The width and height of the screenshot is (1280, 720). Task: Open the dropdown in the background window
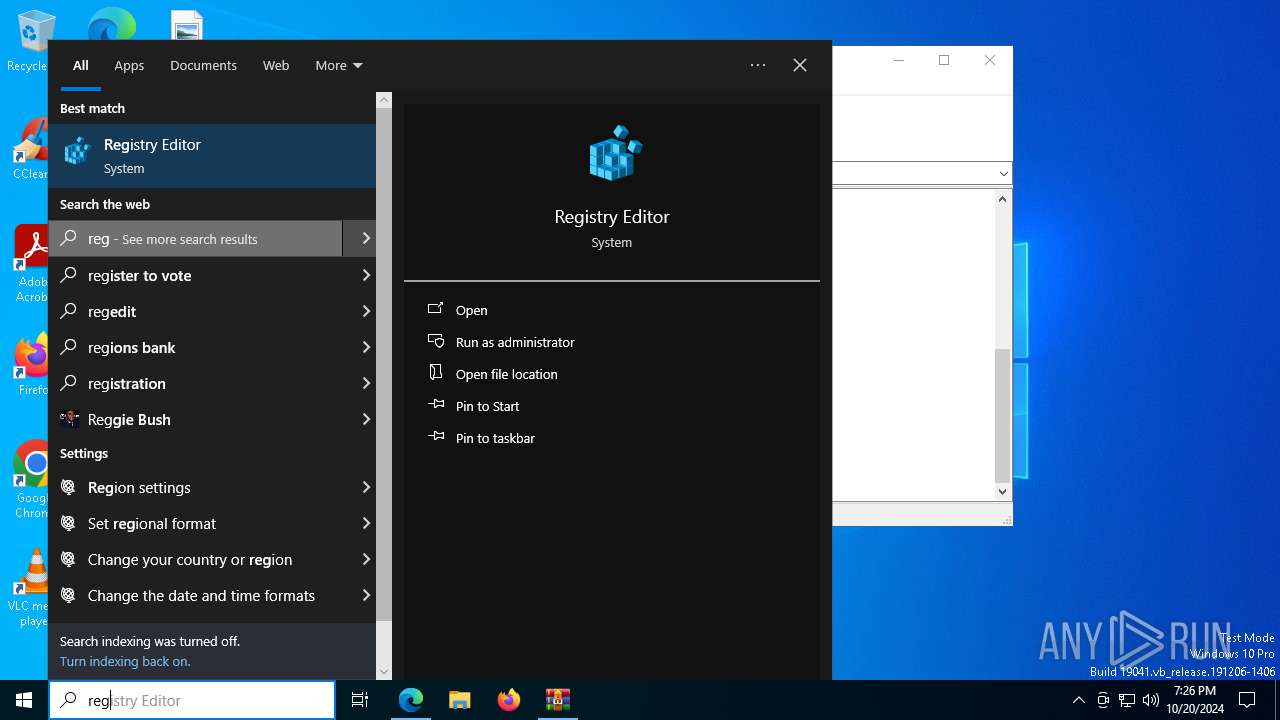(x=1004, y=174)
